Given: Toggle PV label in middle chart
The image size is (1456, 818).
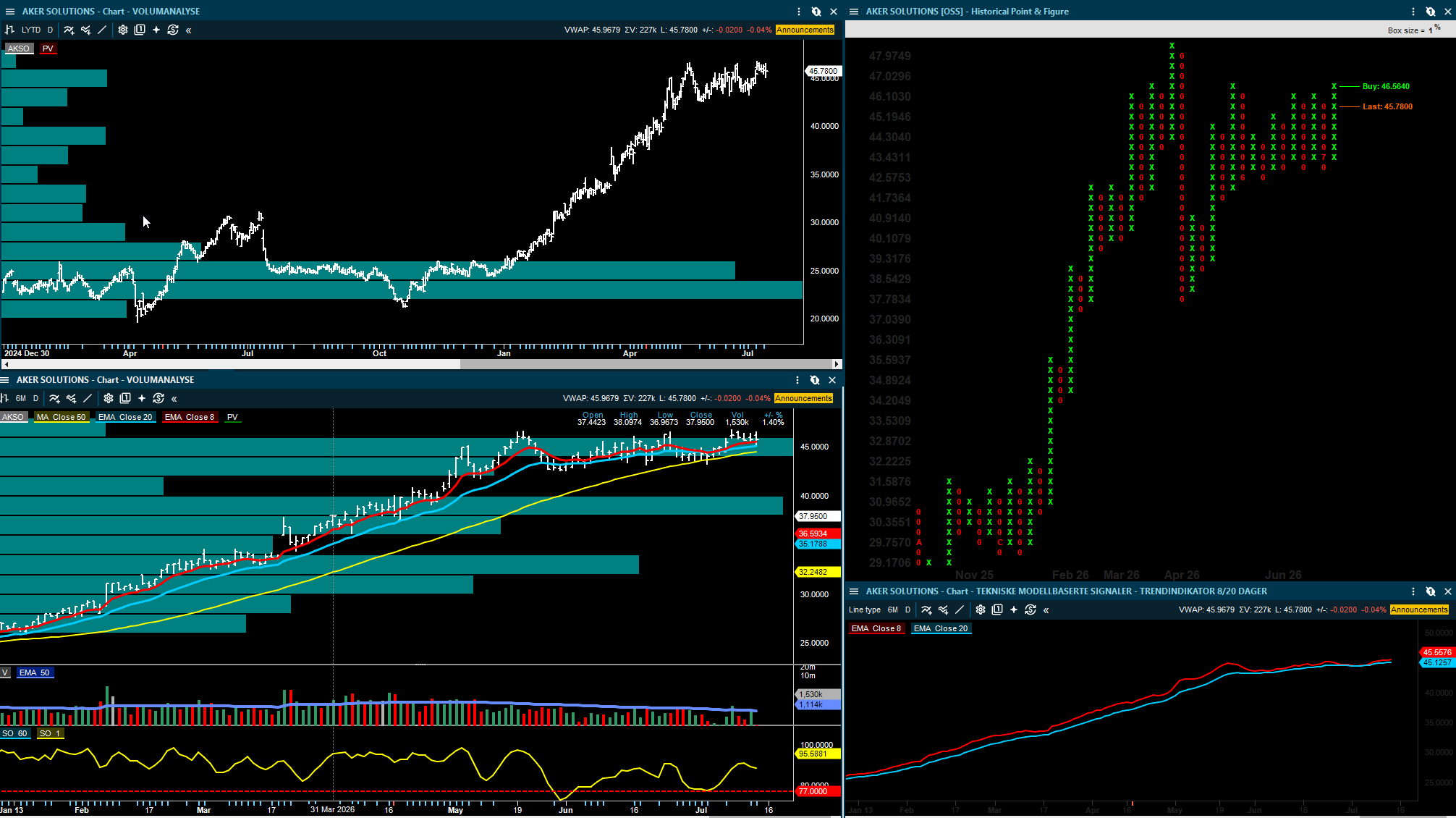Looking at the screenshot, I should click(232, 417).
